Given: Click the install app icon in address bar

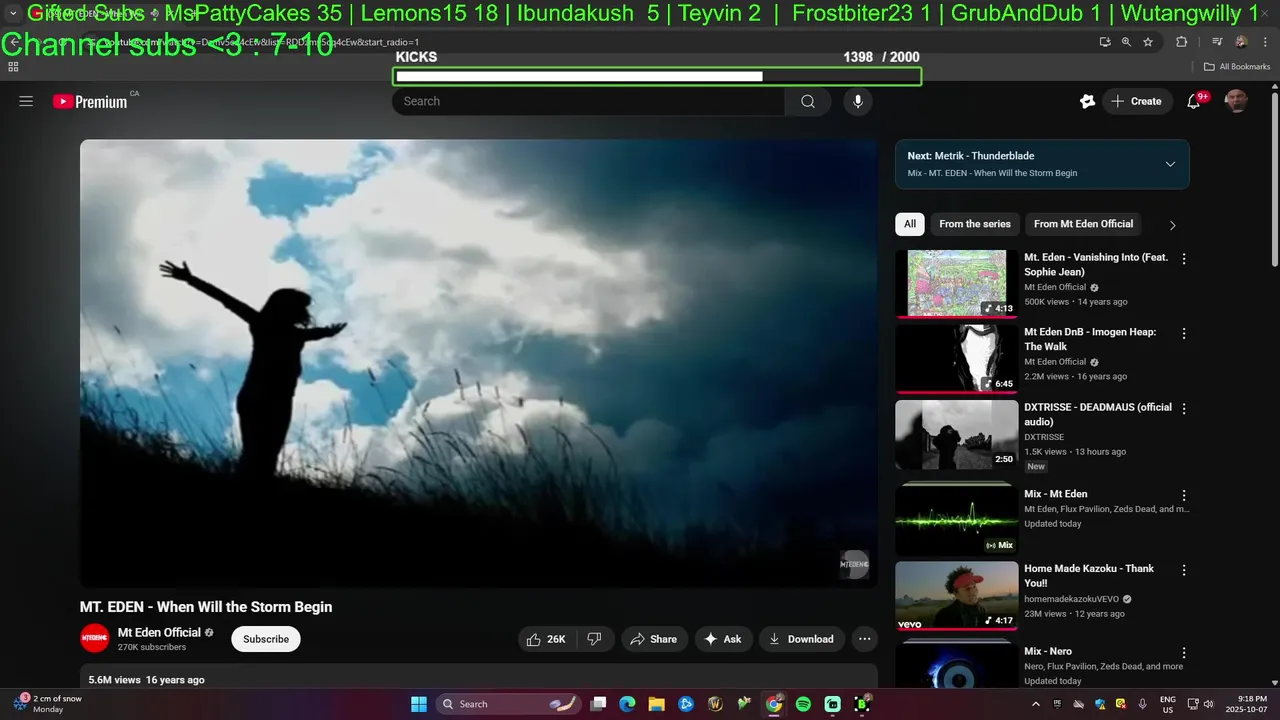Looking at the screenshot, I should tap(1105, 42).
